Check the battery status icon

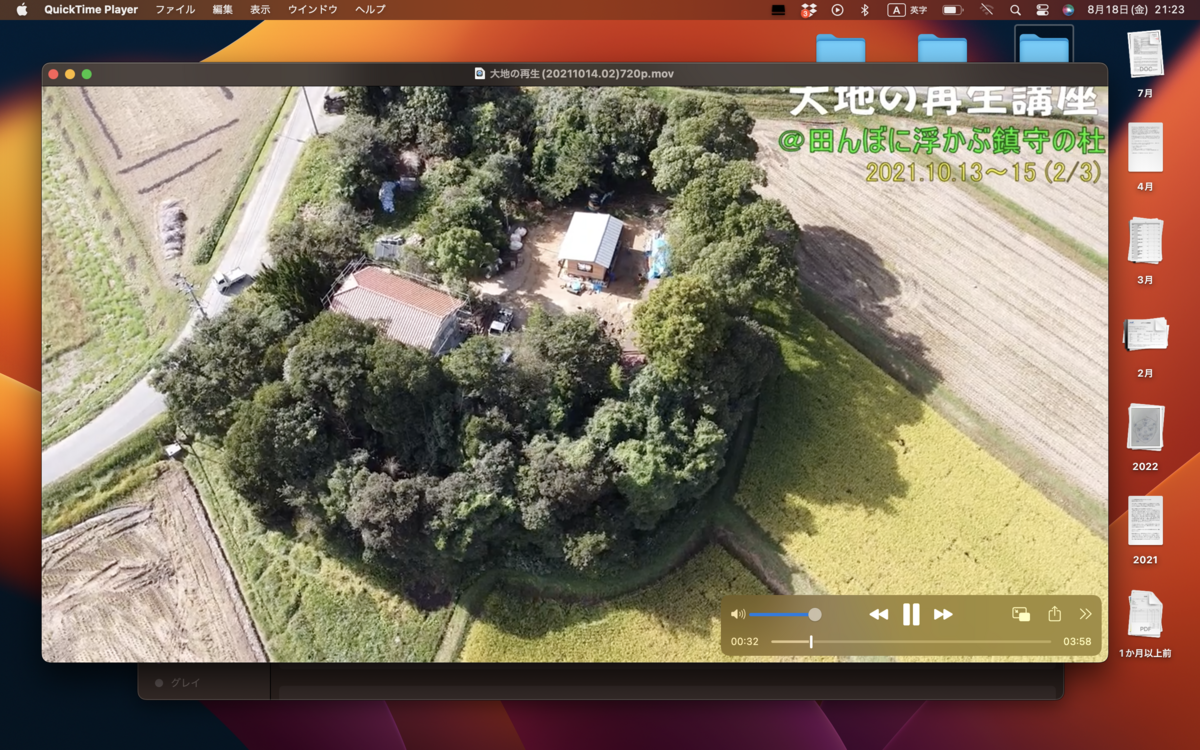tap(952, 9)
